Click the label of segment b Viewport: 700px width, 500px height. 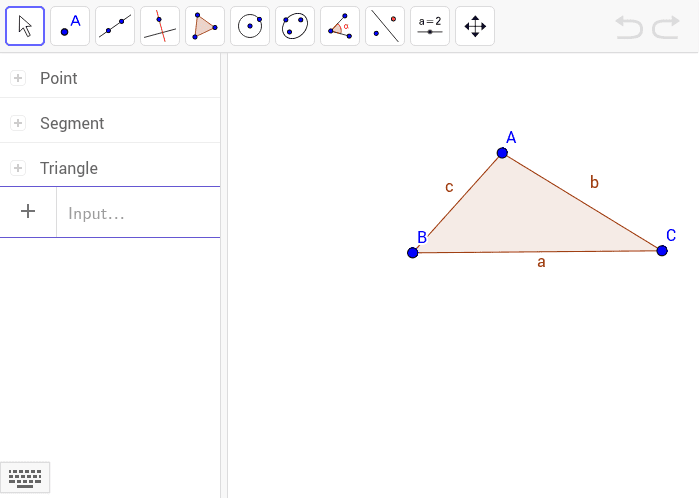point(594,182)
